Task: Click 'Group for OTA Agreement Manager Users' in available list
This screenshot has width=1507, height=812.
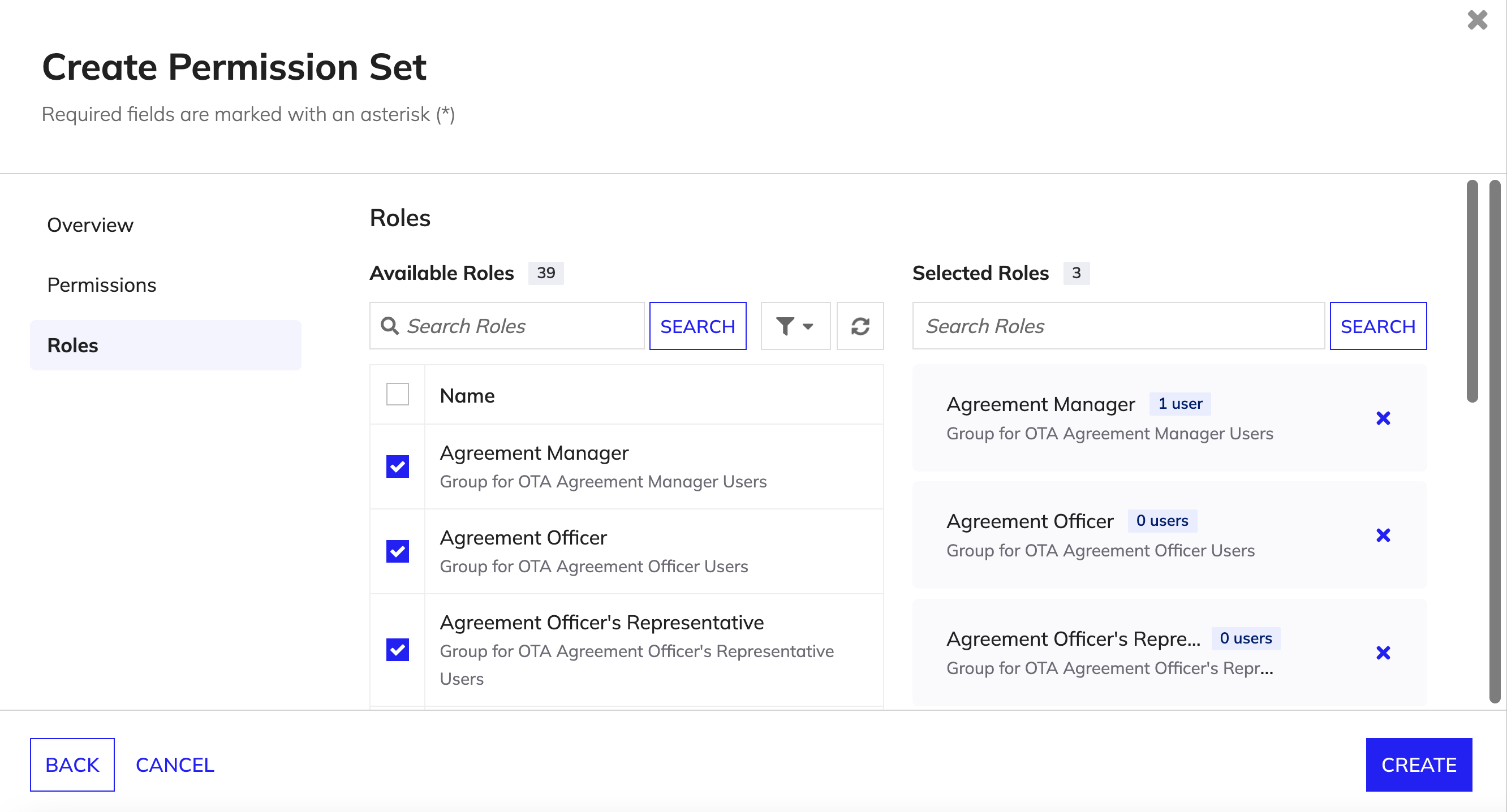Action: click(602, 481)
